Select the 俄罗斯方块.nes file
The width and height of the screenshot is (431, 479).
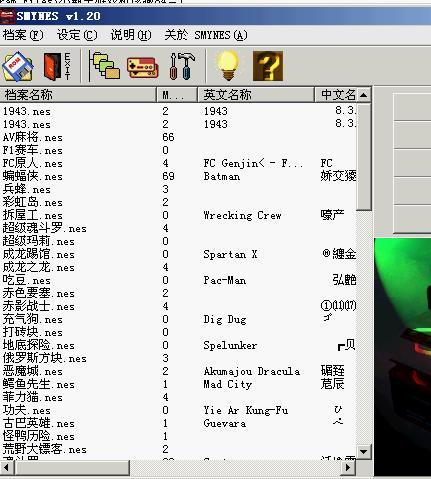[45, 358]
